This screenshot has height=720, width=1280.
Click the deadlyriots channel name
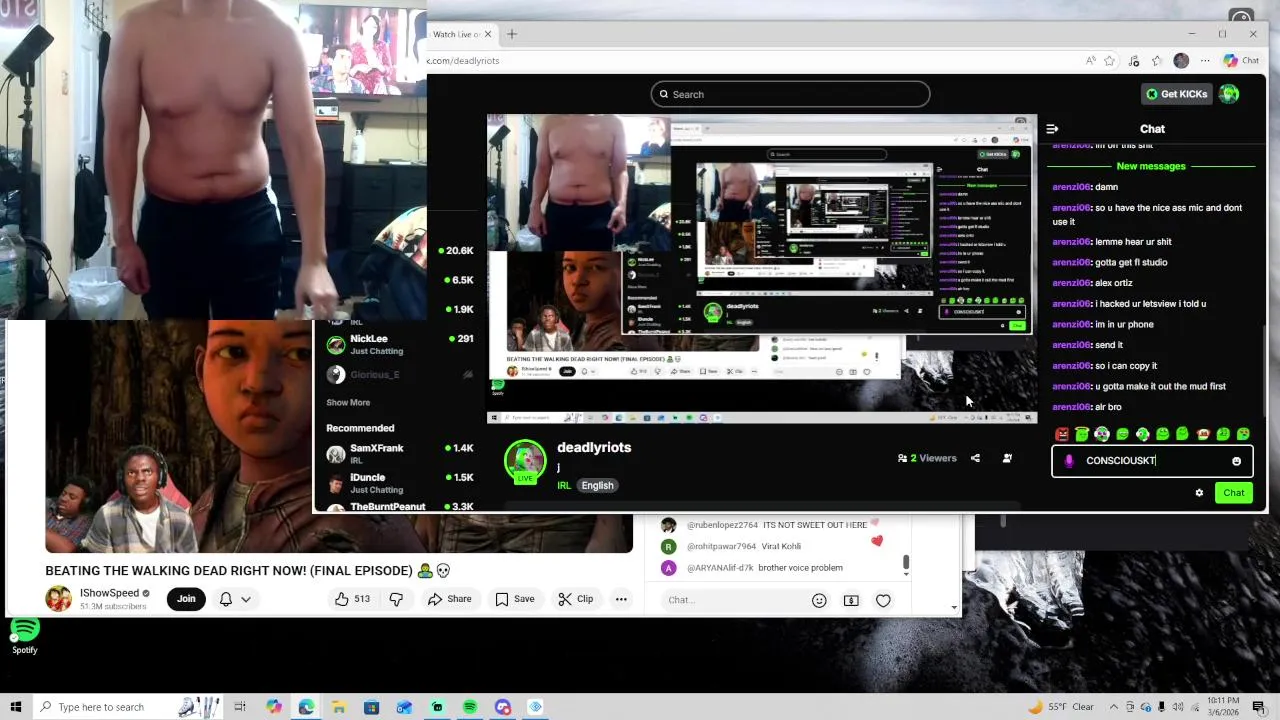pos(594,447)
